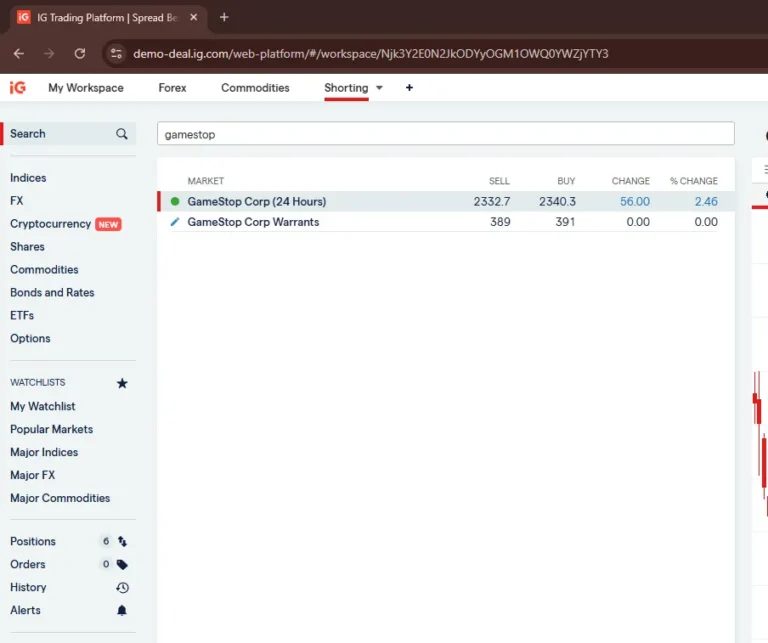Image resolution: width=768 pixels, height=643 pixels.
Task: Select the GameStop Corp (24 Hours) market row
Action: [446, 201]
